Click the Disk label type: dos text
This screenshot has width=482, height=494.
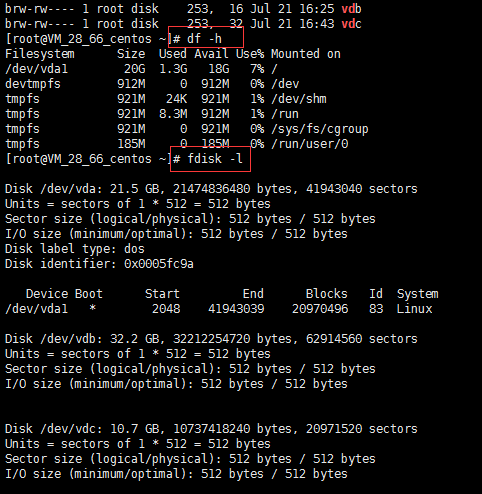coord(75,249)
